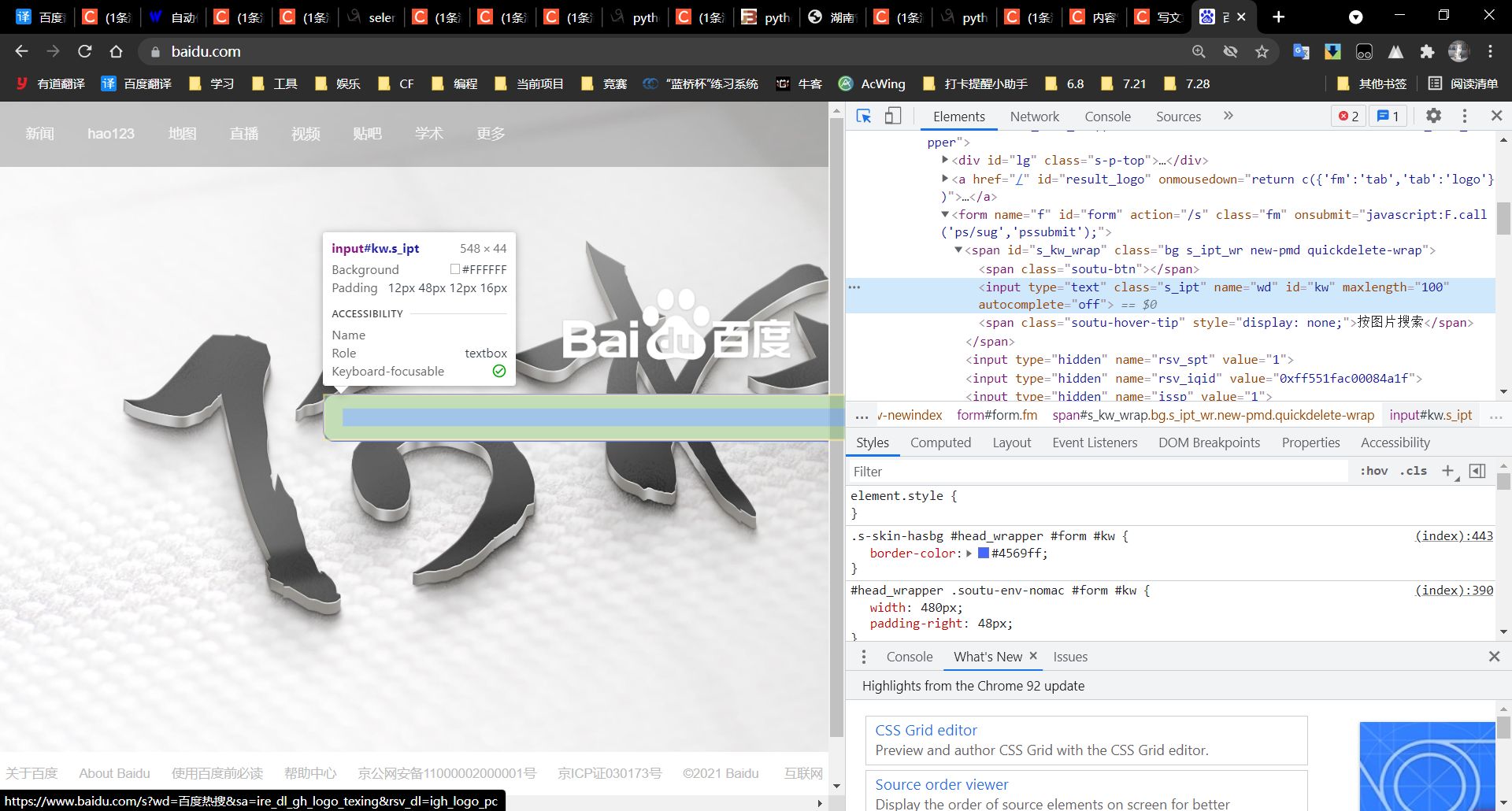Viewport: 1512px width, 811px height.
Task: Select the input#kw.s_ipt breadcrumb
Action: coord(1430,415)
